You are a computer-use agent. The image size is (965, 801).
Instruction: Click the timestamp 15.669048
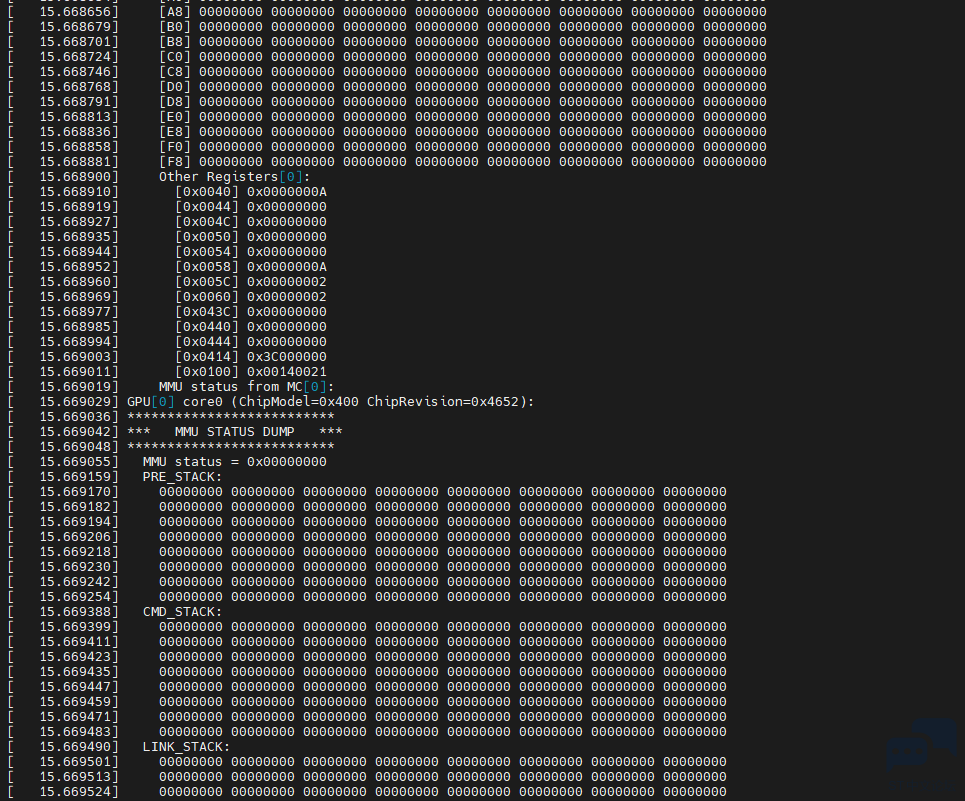click(75, 447)
